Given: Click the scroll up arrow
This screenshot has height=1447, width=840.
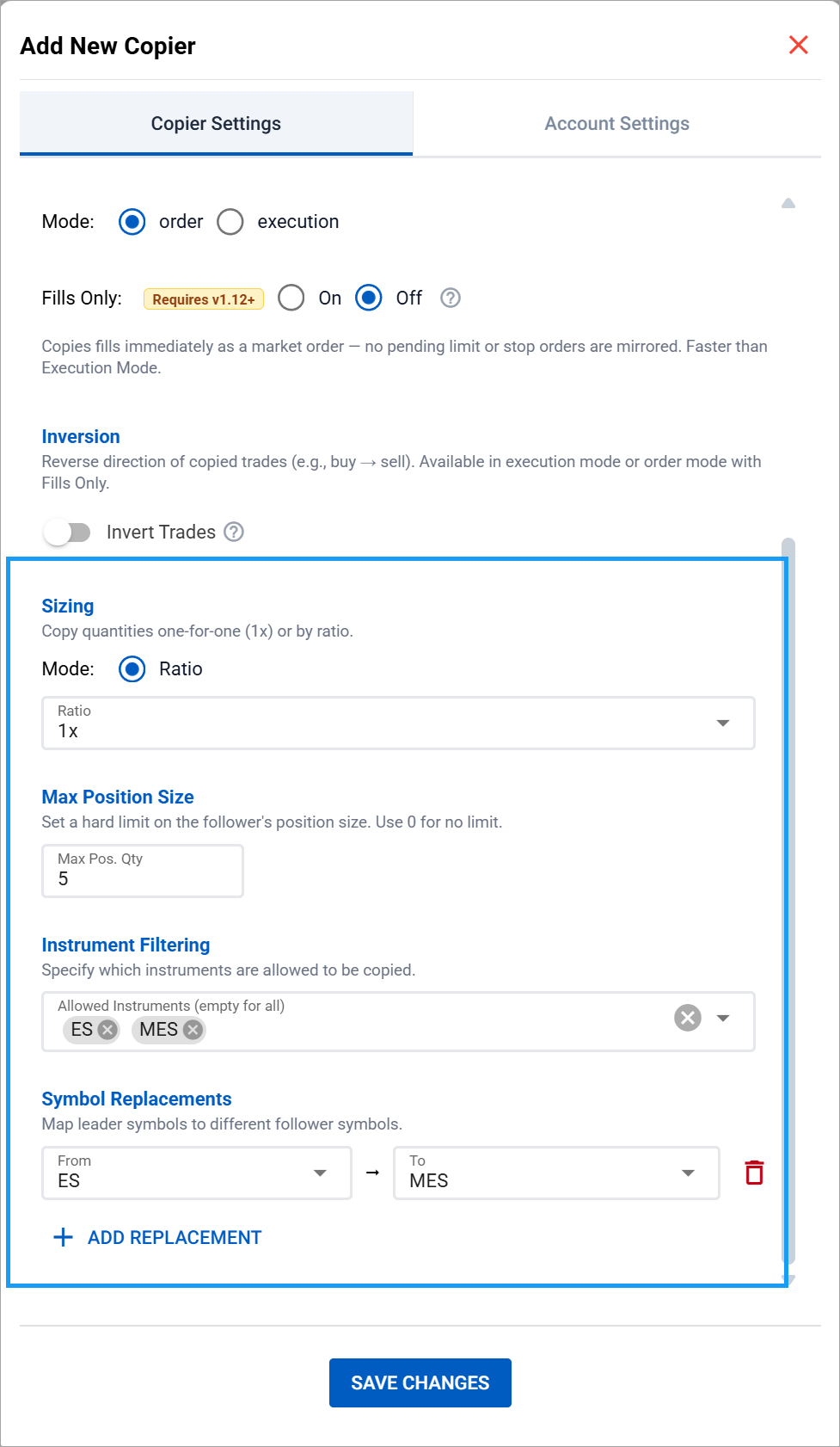Looking at the screenshot, I should point(788,204).
